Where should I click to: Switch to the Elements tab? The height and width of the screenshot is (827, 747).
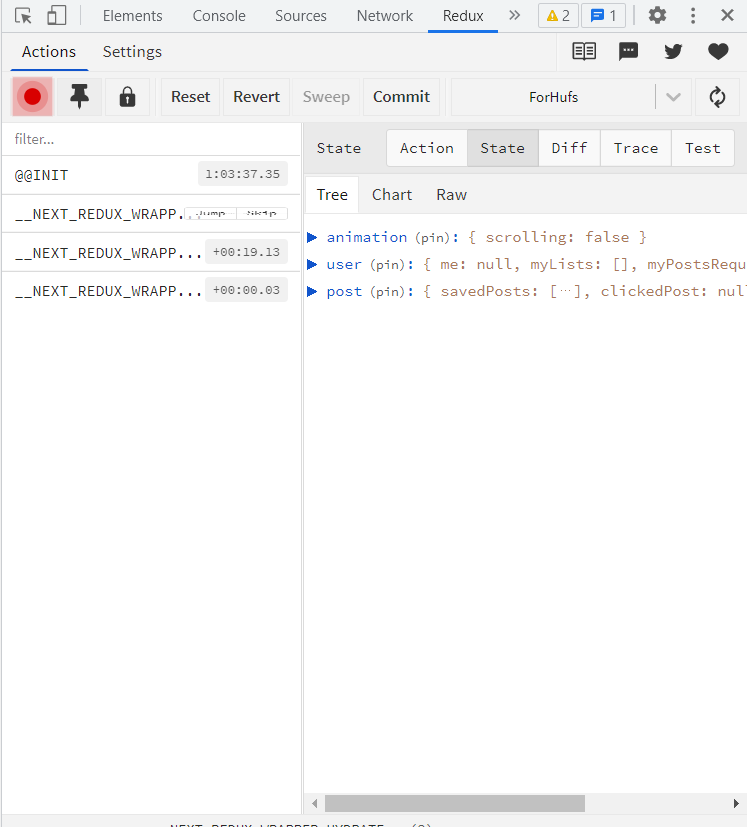pos(132,16)
